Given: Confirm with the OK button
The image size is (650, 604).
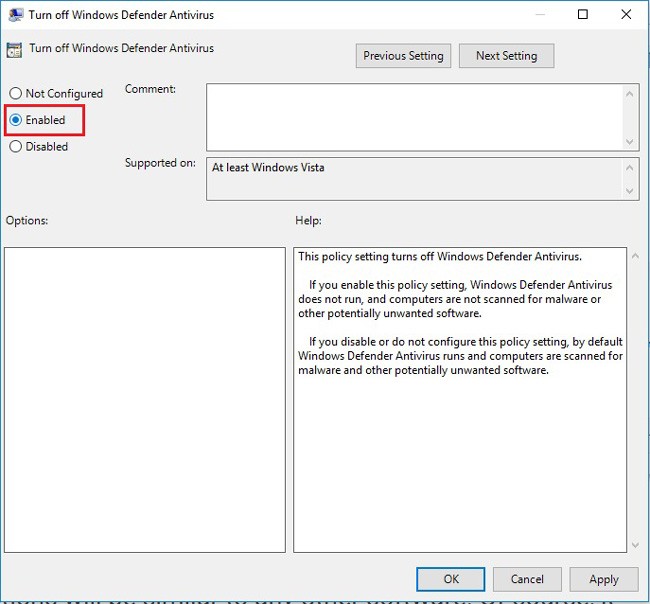Looking at the screenshot, I should click(451, 579).
